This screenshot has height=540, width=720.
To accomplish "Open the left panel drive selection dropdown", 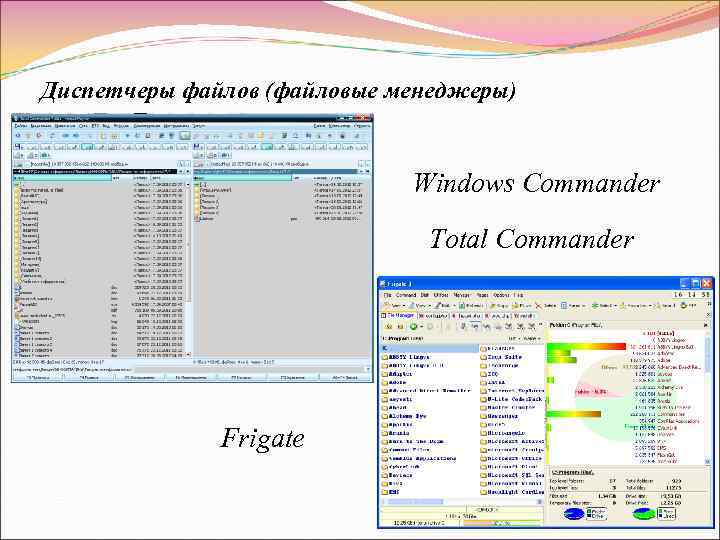I will [20, 164].
